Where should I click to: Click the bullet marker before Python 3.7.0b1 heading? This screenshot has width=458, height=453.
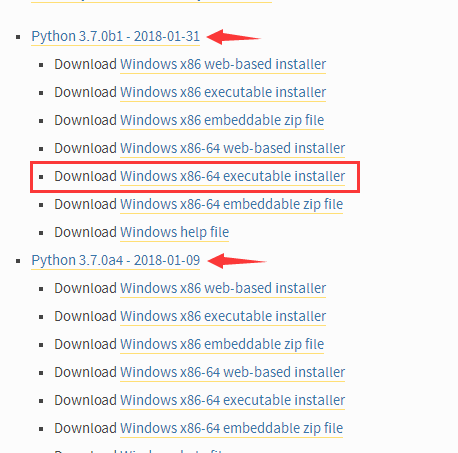(x=18, y=37)
